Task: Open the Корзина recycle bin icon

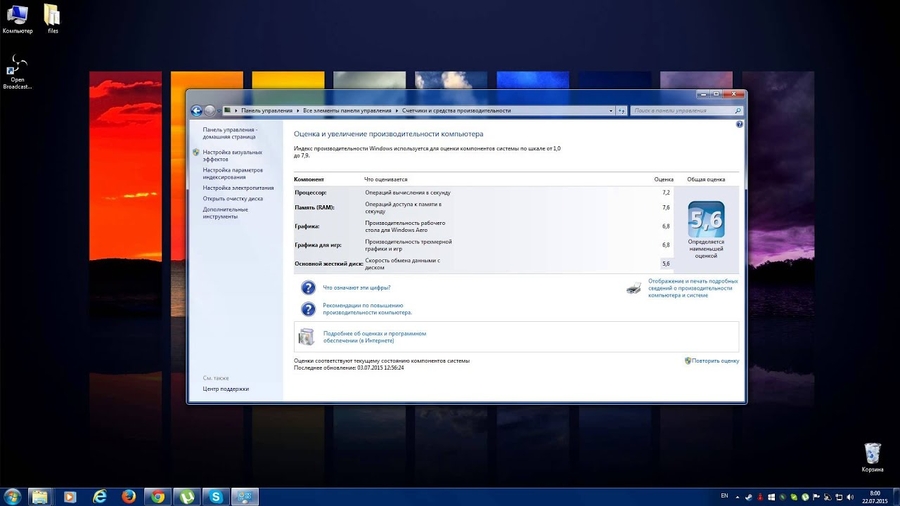Action: 872,454
